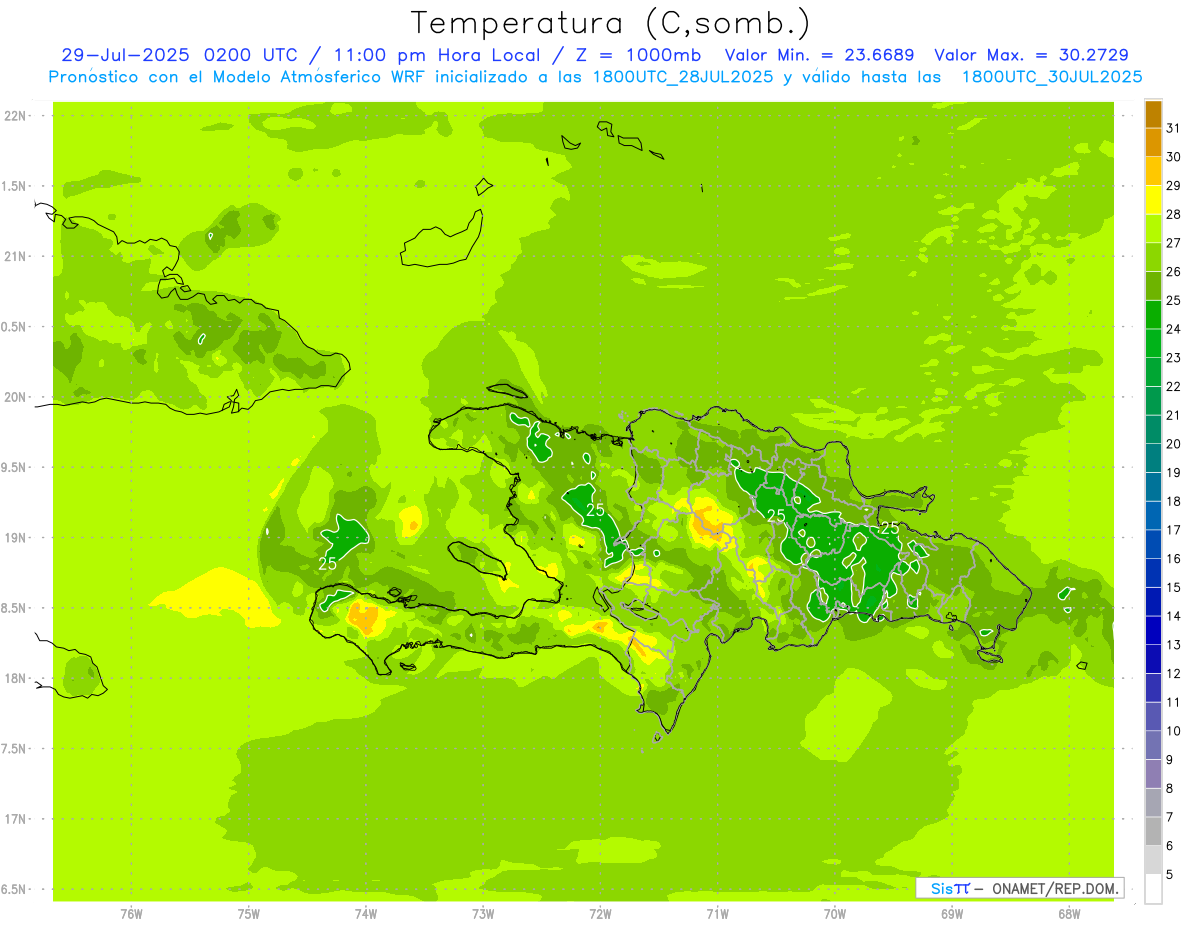Select the colorbar segment between 20 and 21
This screenshot has height=927, width=1200.
tap(1153, 430)
